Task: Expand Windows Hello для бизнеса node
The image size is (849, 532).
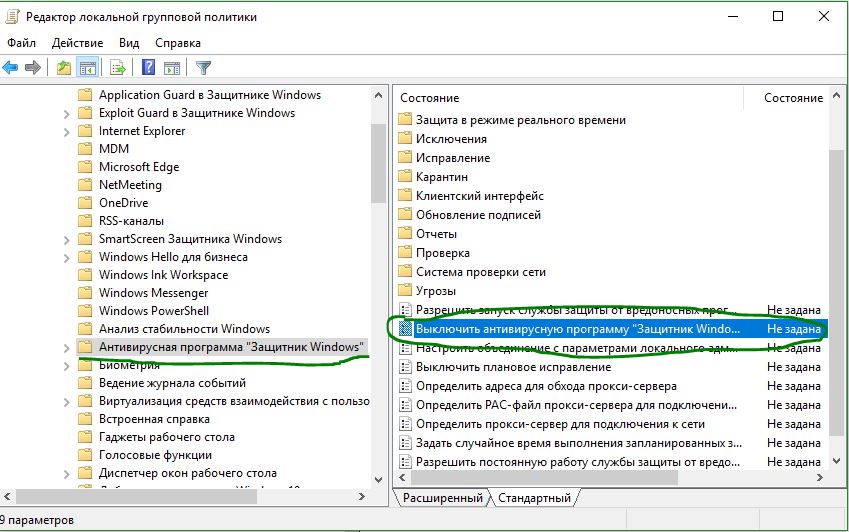Action: [67, 258]
